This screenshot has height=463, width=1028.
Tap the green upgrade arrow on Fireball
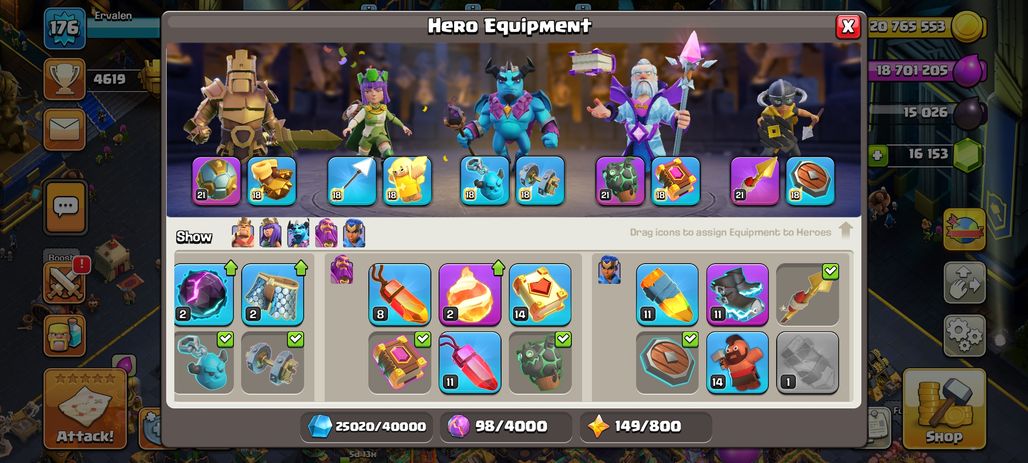(x=498, y=268)
